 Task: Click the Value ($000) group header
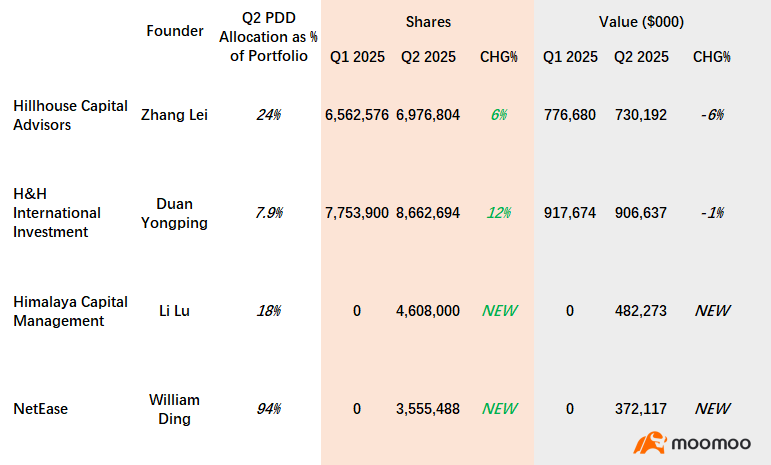pyautogui.click(x=641, y=22)
